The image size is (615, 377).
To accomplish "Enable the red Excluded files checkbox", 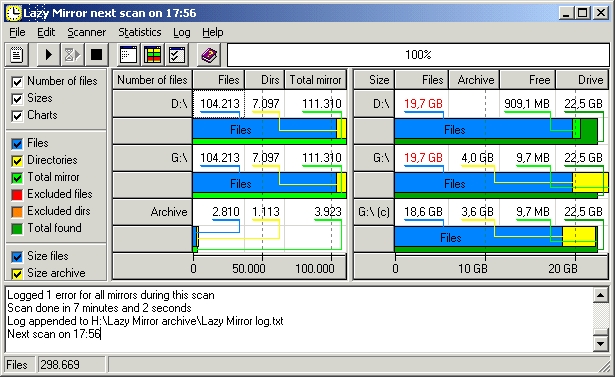I will (x=17, y=195).
